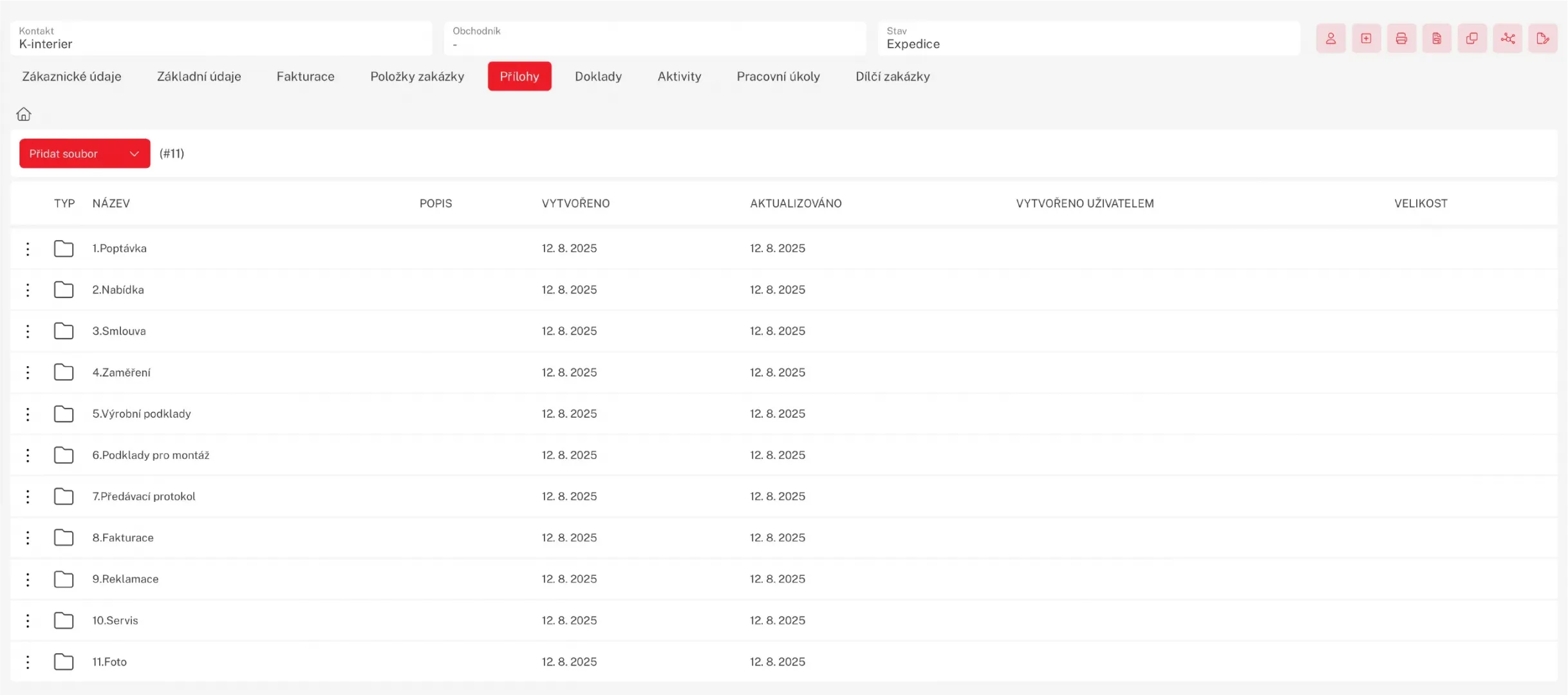Click the duplicate/copy icon button
The height and width of the screenshot is (695, 1568).
(x=1472, y=39)
